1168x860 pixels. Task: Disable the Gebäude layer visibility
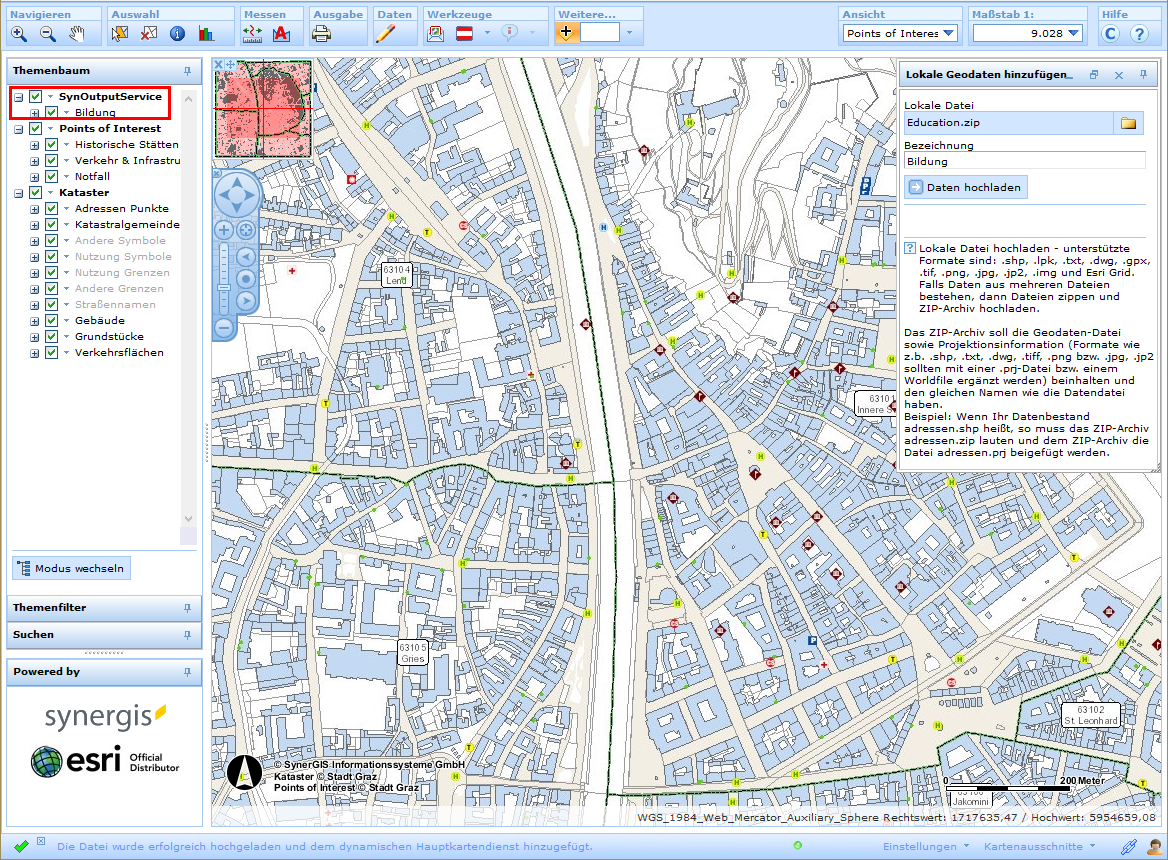[51, 320]
